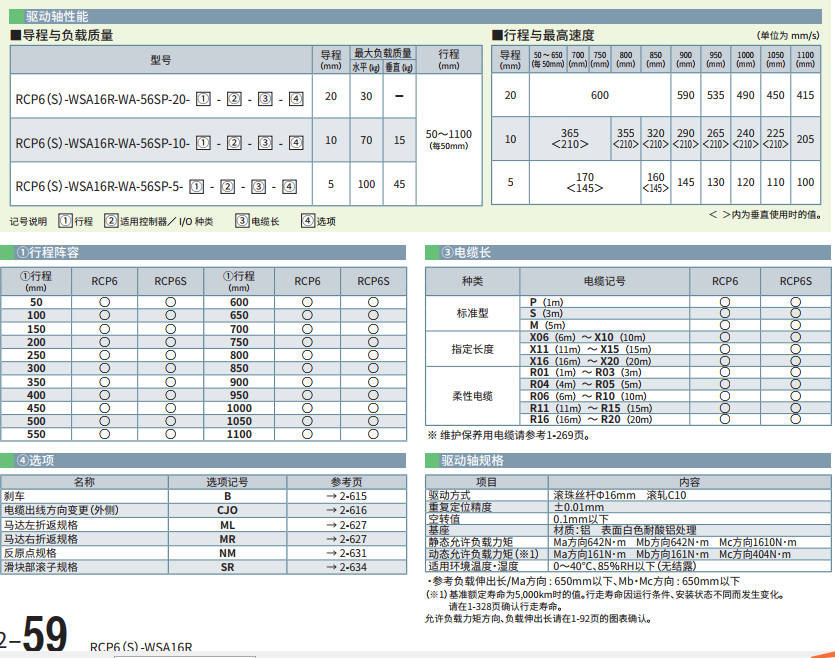Click the < >内为垂直使用时的值 footnote
Image resolution: width=835 pixels, height=658 pixels.
point(765,215)
